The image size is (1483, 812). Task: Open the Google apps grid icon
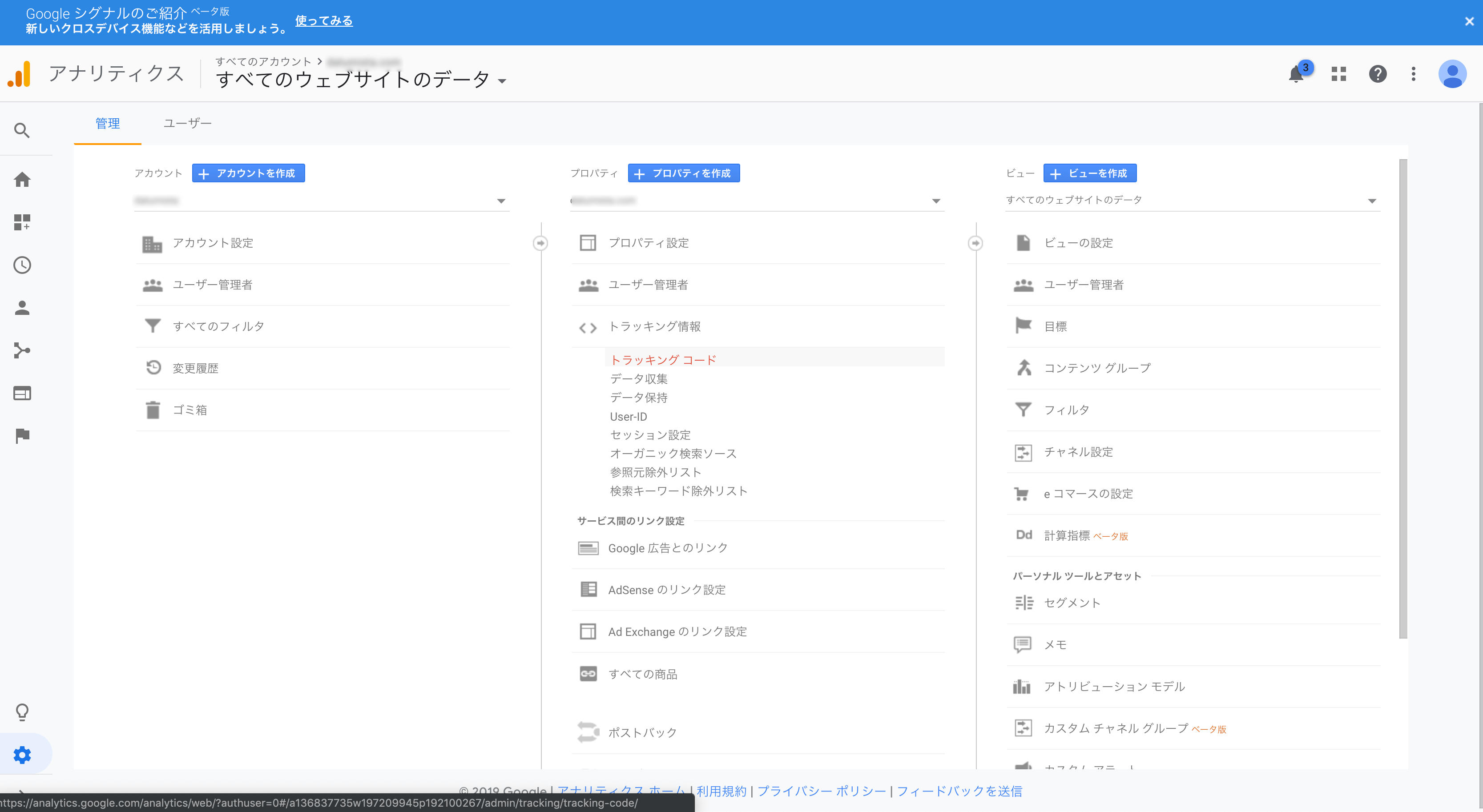click(x=1339, y=74)
